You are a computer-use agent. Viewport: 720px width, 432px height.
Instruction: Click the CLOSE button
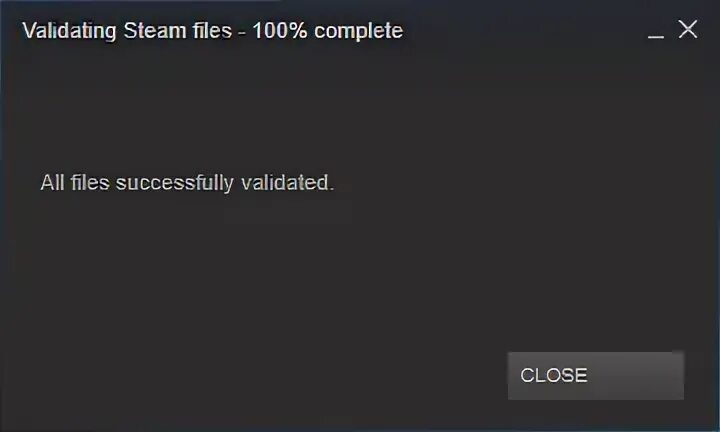tap(596, 376)
